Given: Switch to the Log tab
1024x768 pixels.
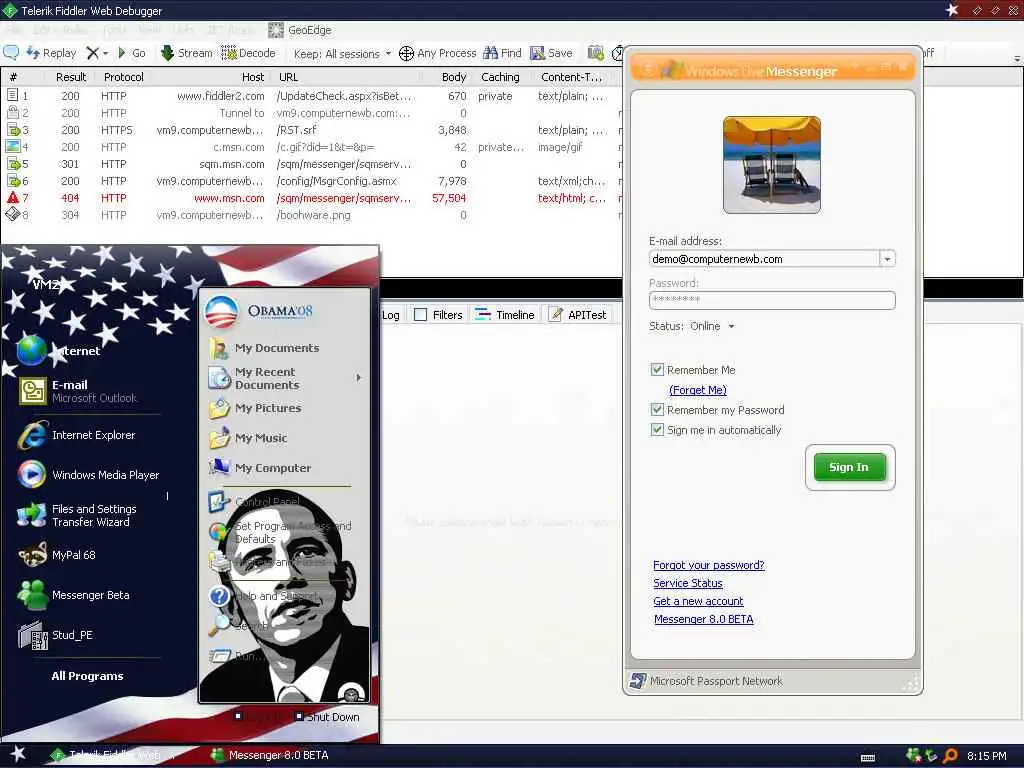Looking at the screenshot, I should 391,315.
